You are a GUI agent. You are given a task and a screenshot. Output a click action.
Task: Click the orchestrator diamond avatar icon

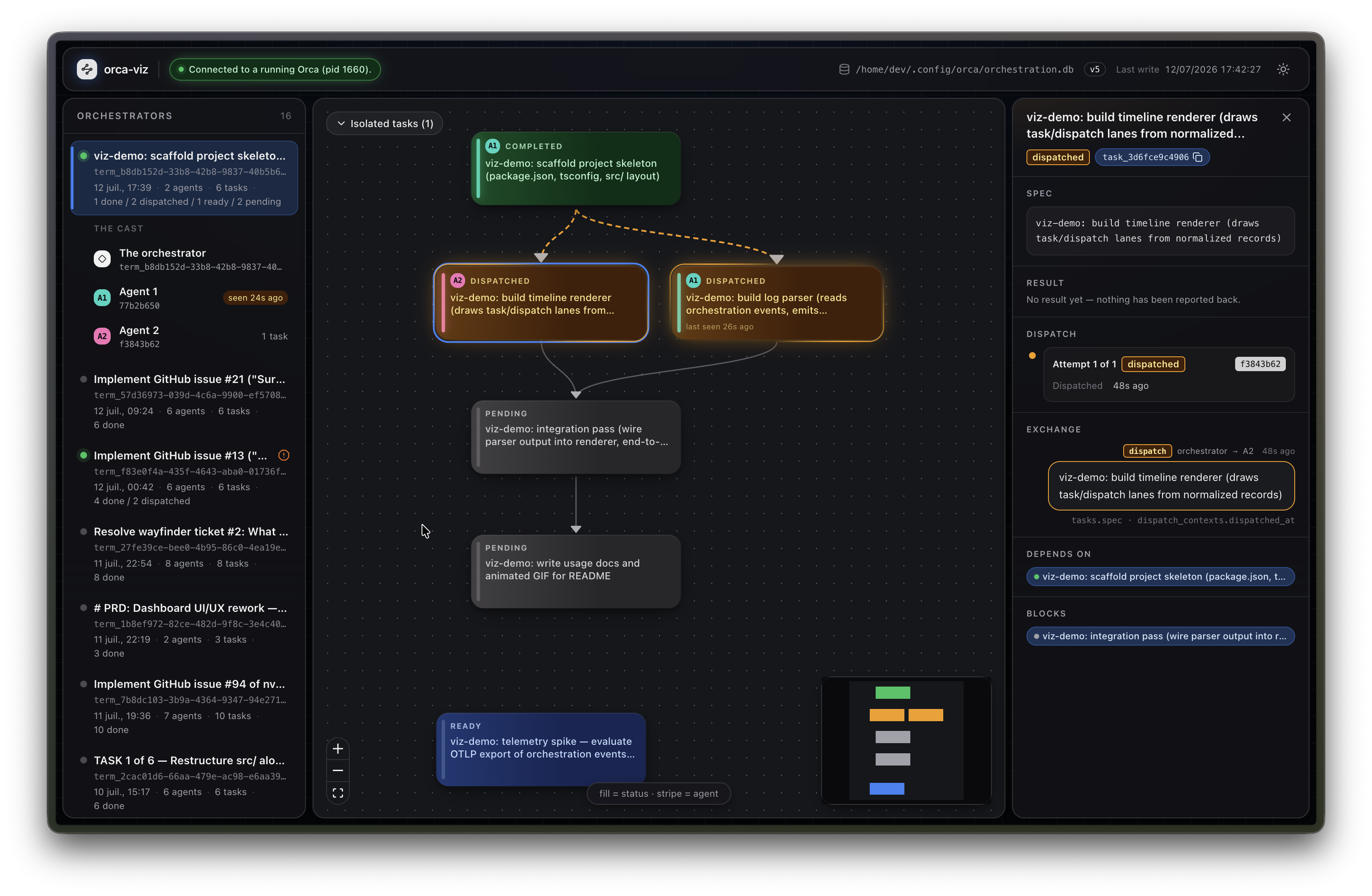pos(102,259)
